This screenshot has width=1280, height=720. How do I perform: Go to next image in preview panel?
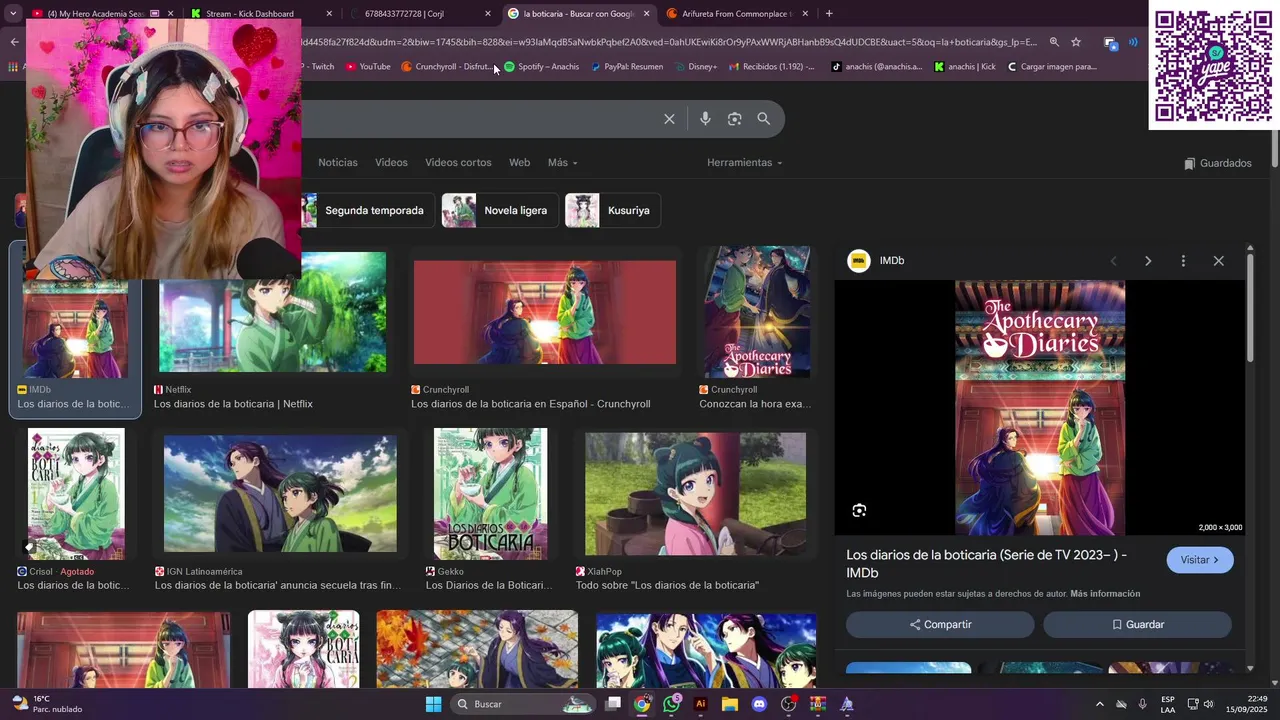[1148, 261]
